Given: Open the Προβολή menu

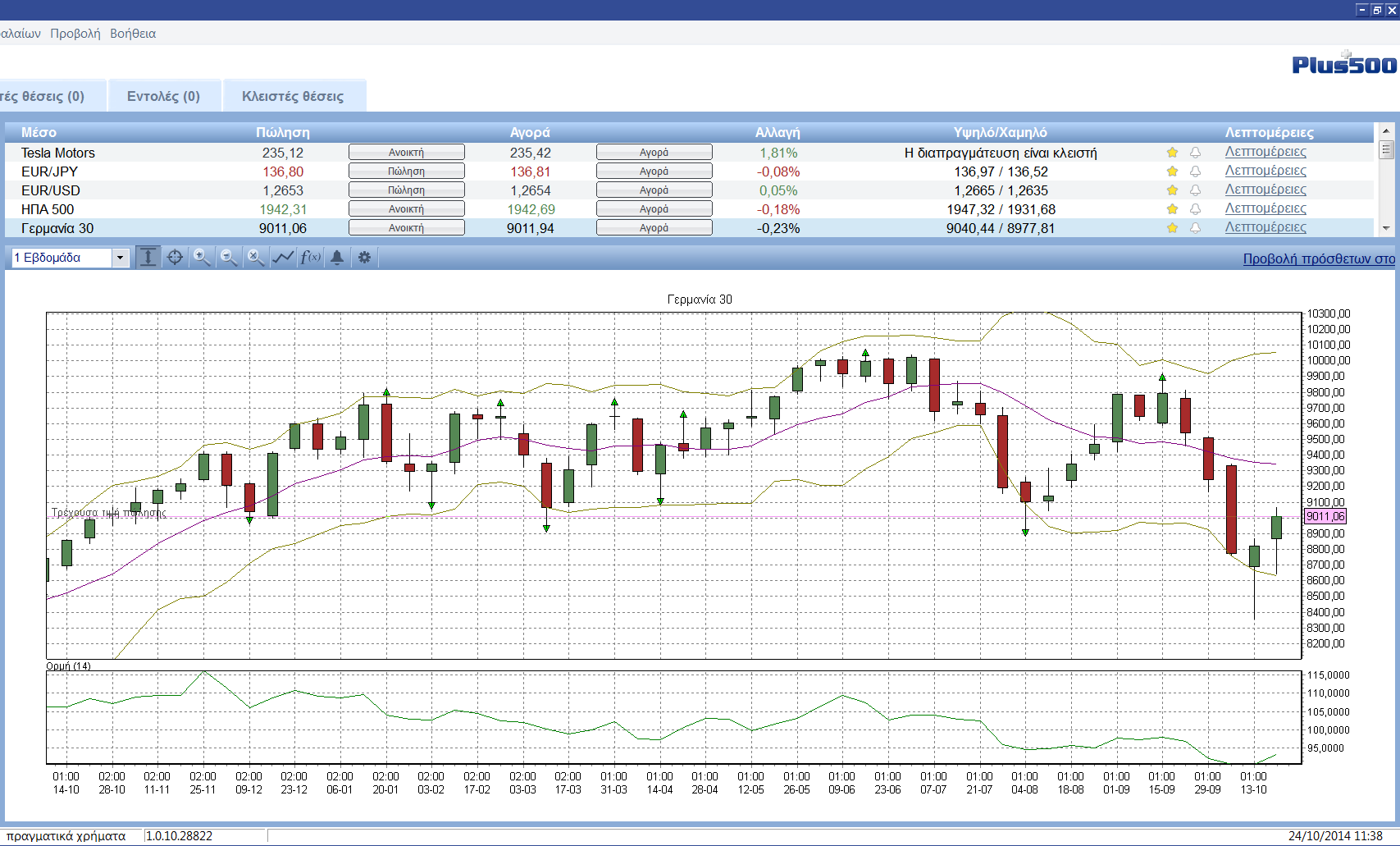Looking at the screenshot, I should click(75, 34).
